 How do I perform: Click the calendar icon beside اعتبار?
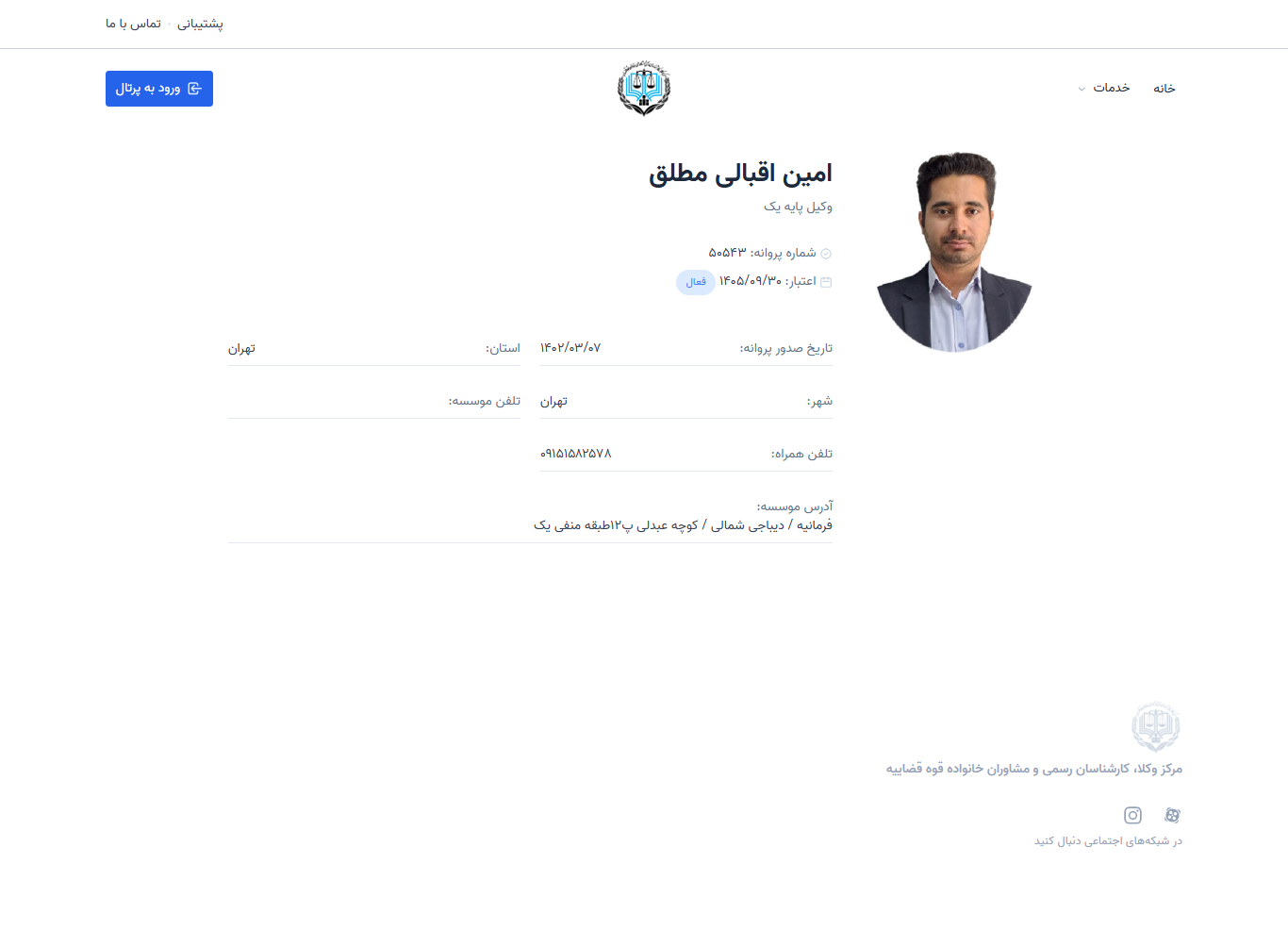pos(826,282)
